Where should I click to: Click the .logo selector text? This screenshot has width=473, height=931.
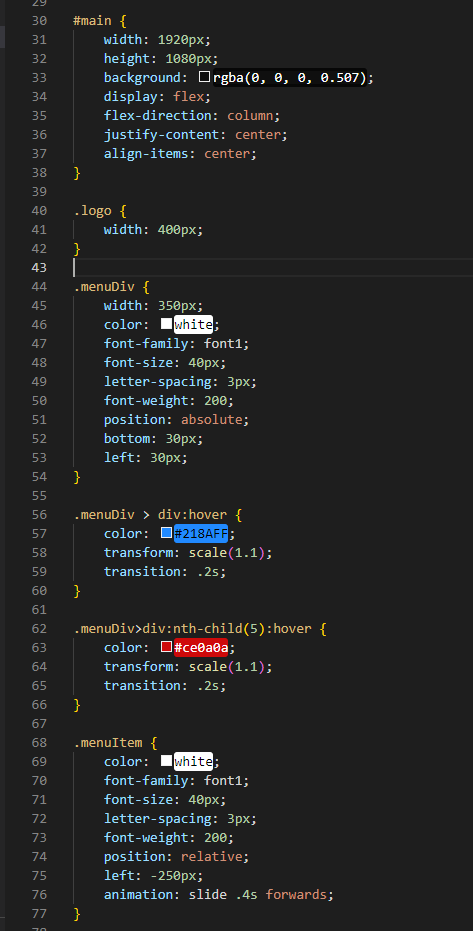(x=92, y=211)
